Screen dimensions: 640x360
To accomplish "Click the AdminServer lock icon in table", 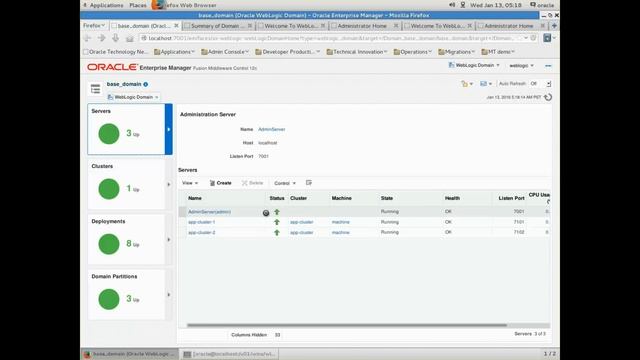I will pos(266,213).
